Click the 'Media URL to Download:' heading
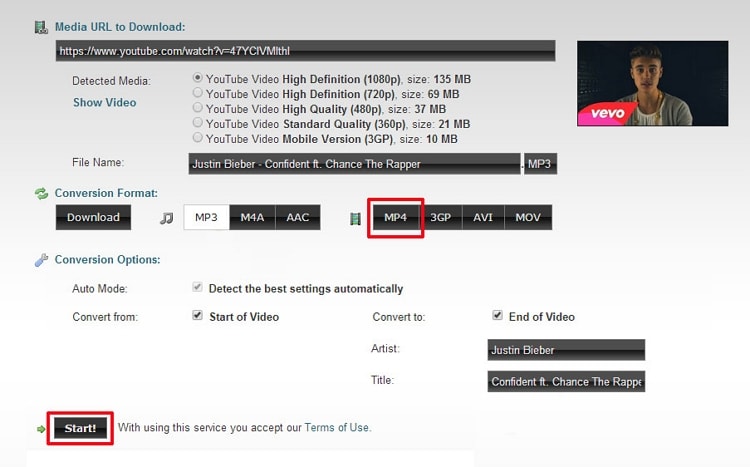Viewport: 750px width, 467px height. coord(120,27)
